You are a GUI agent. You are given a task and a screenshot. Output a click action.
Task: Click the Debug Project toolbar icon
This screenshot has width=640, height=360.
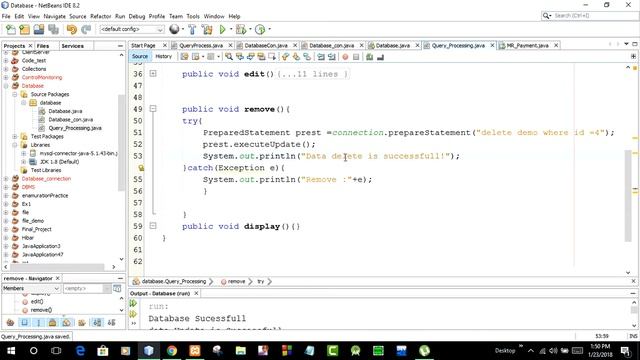[x=241, y=29]
